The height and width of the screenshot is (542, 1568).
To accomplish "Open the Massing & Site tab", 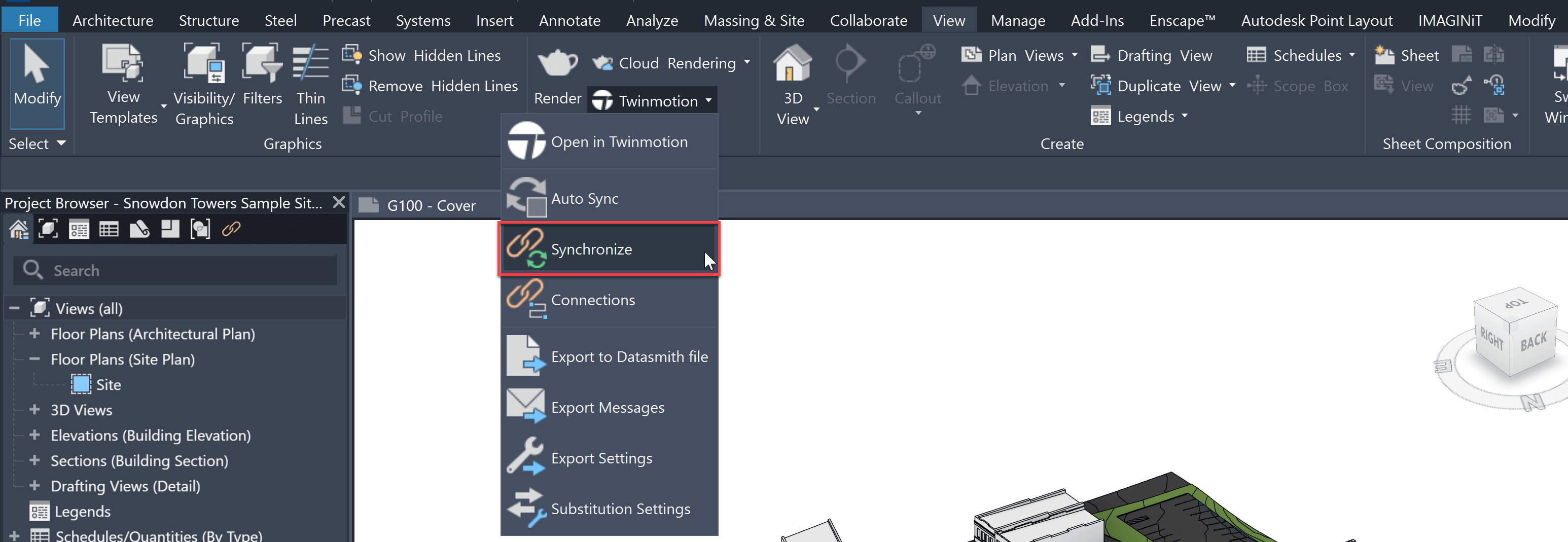I will [x=754, y=20].
